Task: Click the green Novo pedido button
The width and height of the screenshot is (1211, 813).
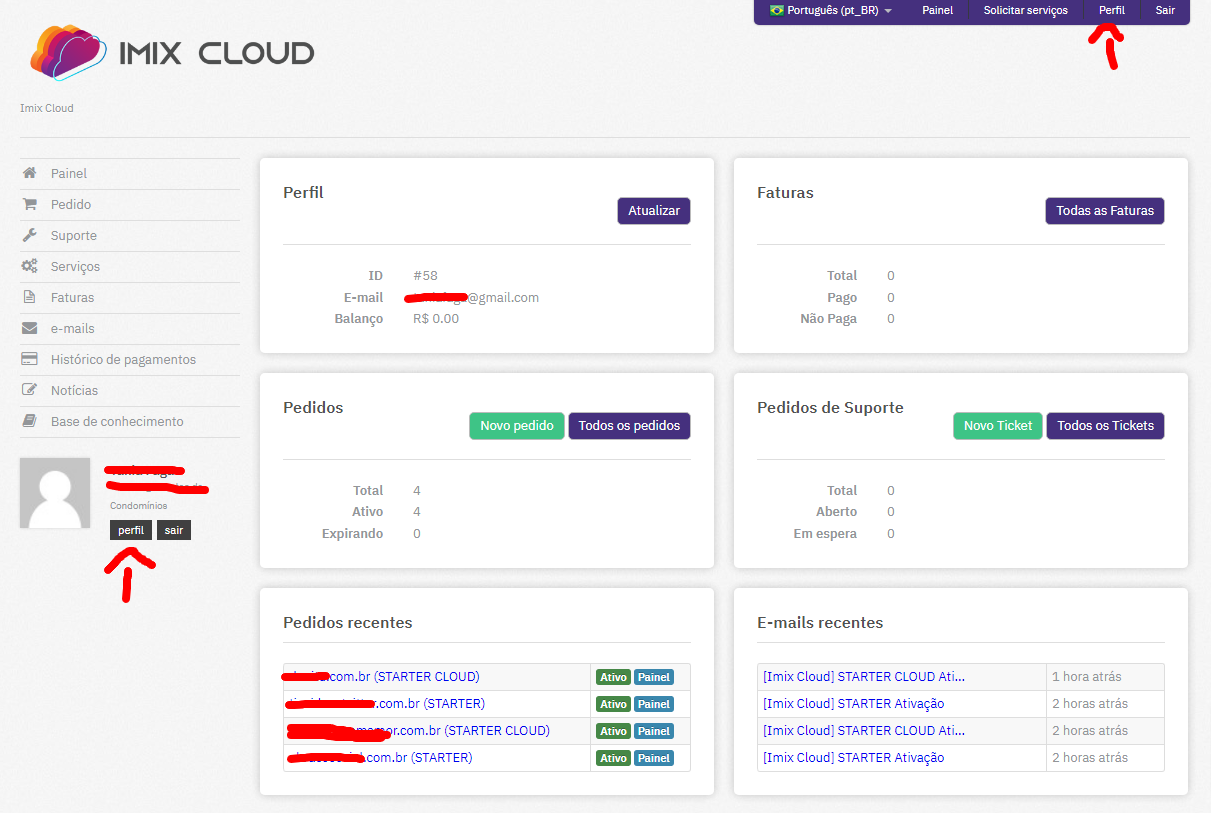Action: (x=517, y=426)
